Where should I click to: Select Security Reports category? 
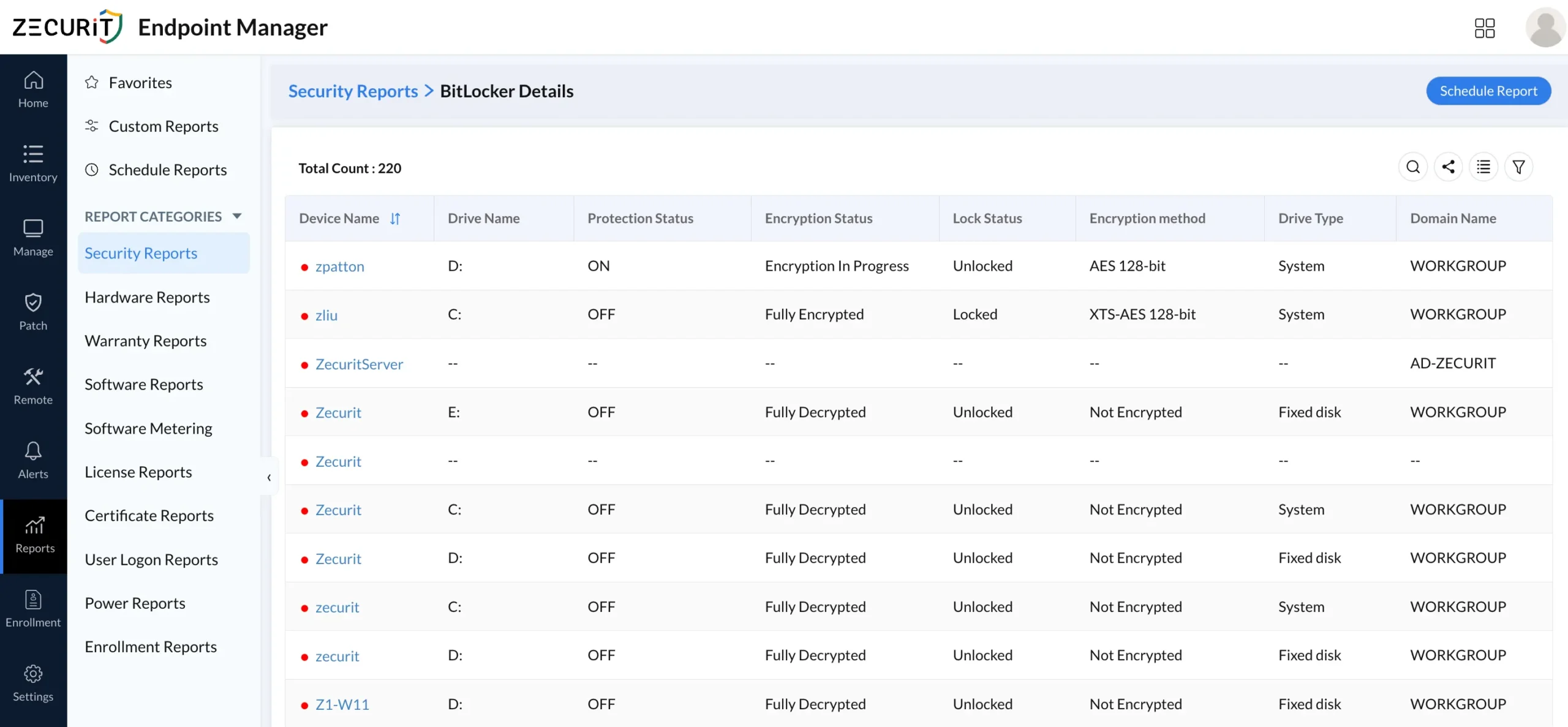164,253
